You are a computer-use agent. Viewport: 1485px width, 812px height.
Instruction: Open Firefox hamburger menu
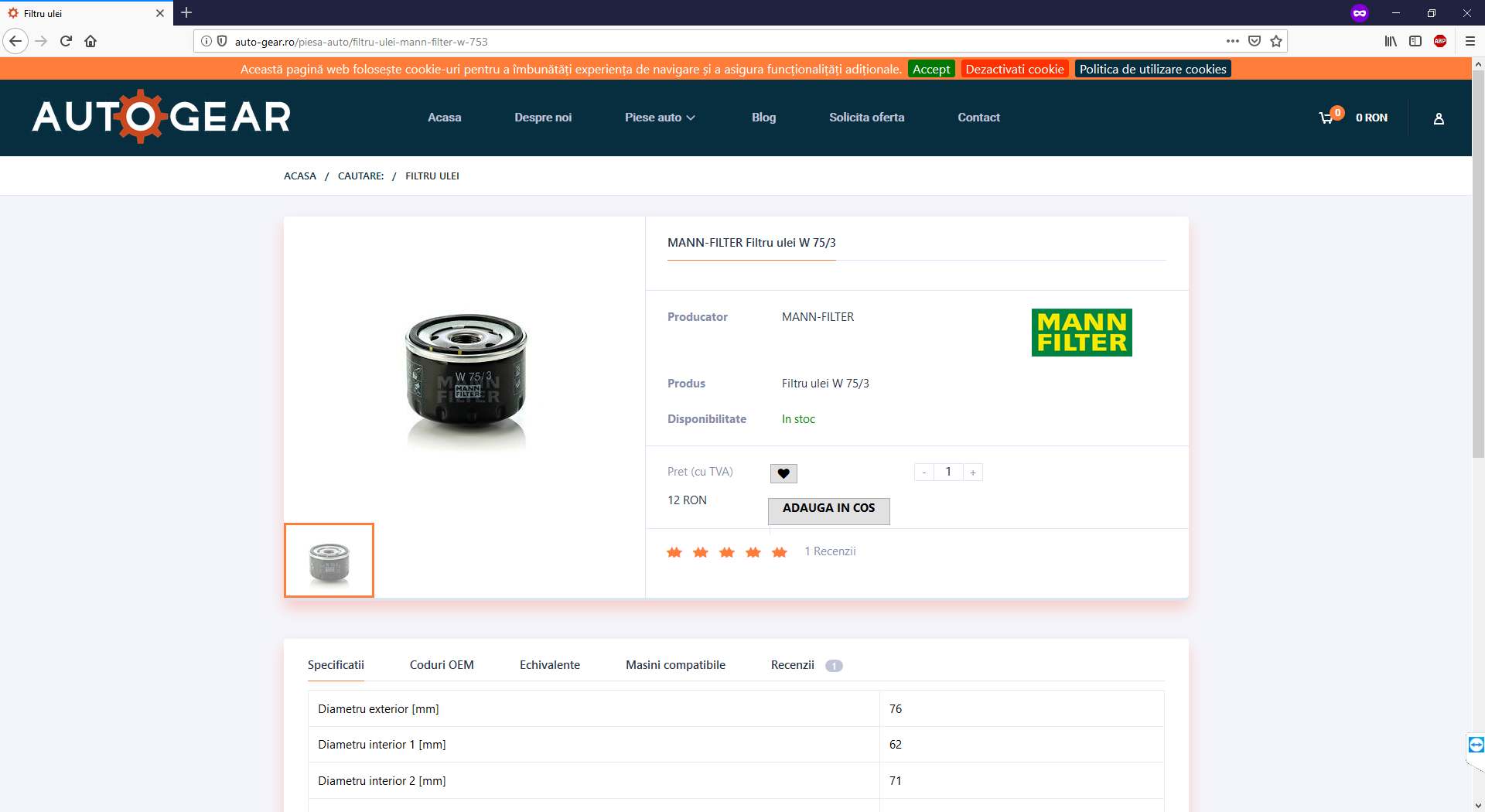coord(1470,41)
